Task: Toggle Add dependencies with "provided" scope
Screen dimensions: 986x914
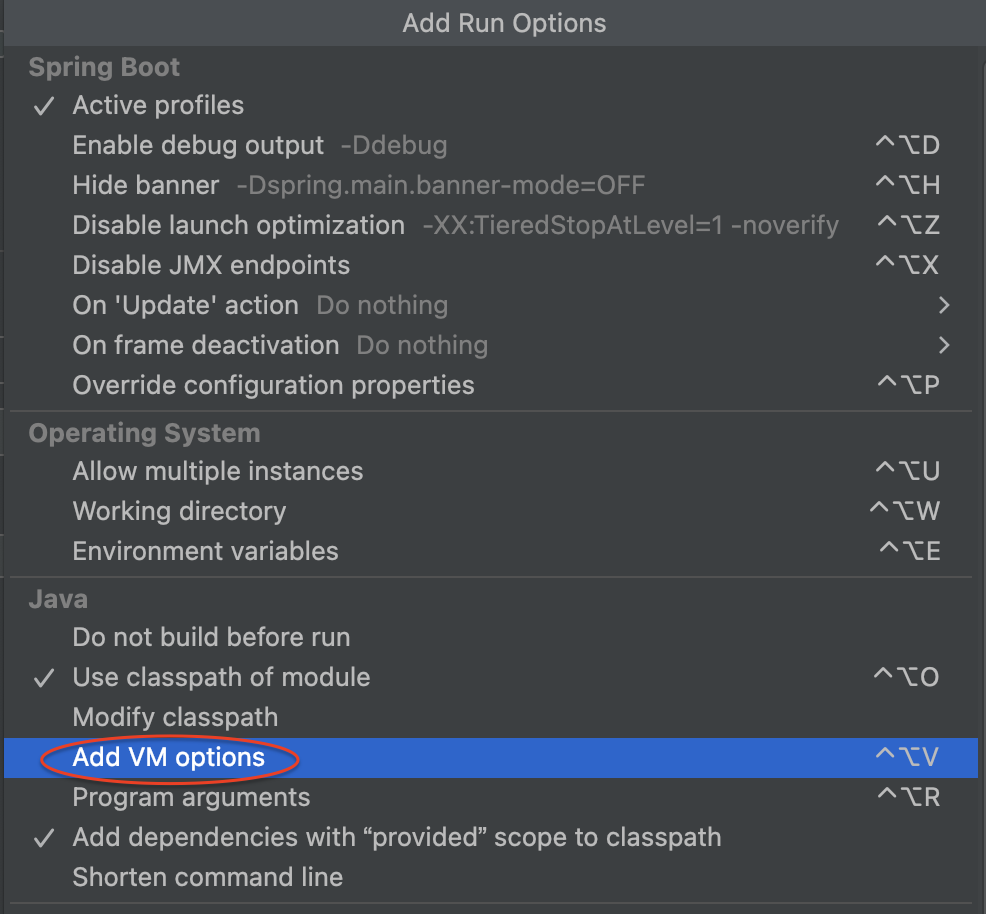Action: [x=396, y=837]
